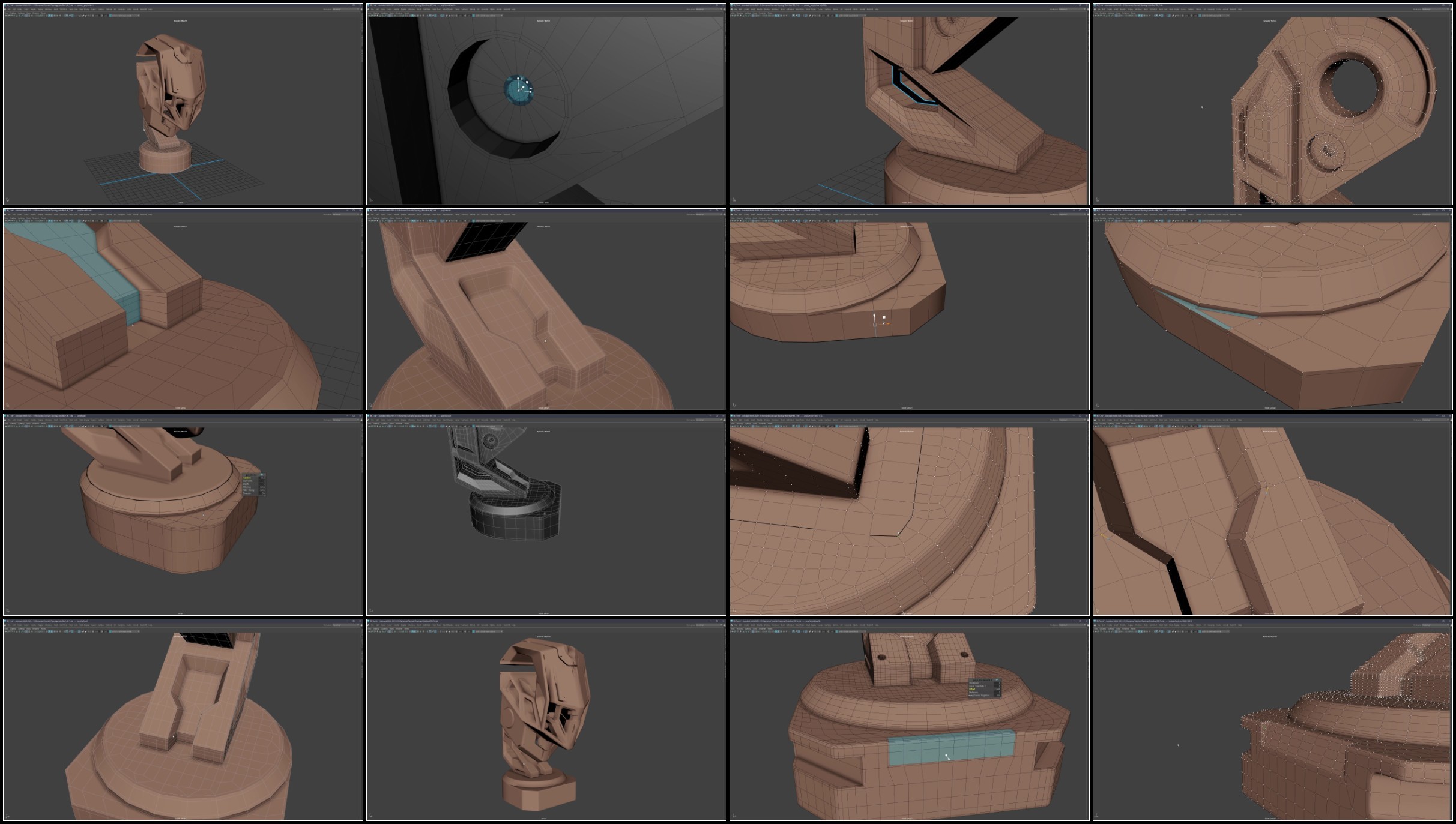Select the Offset row in the extrude popup
1456x824 pixels.
click(x=985, y=689)
